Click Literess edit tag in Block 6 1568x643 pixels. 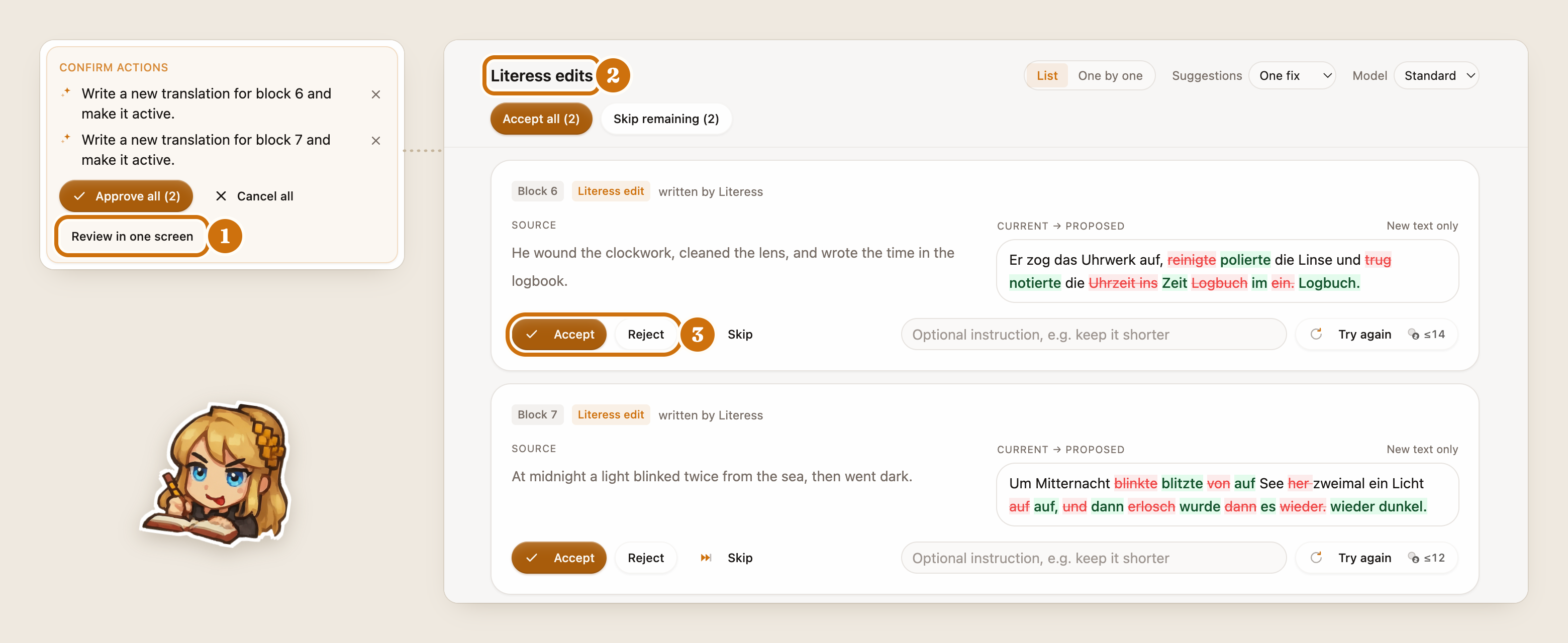[611, 191]
